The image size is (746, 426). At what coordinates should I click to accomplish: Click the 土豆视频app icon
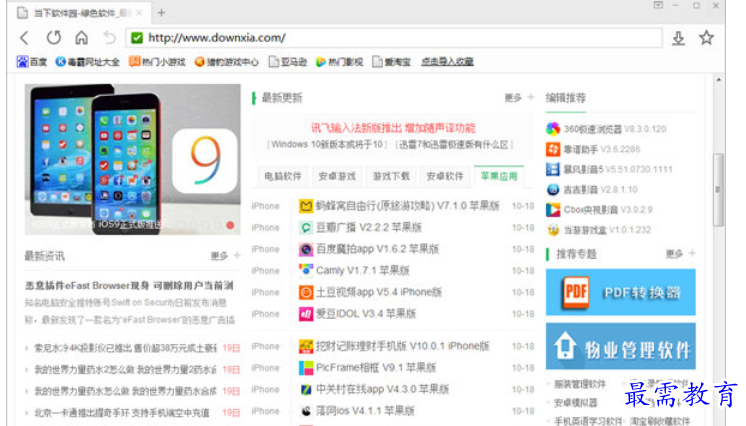[x=305, y=292]
